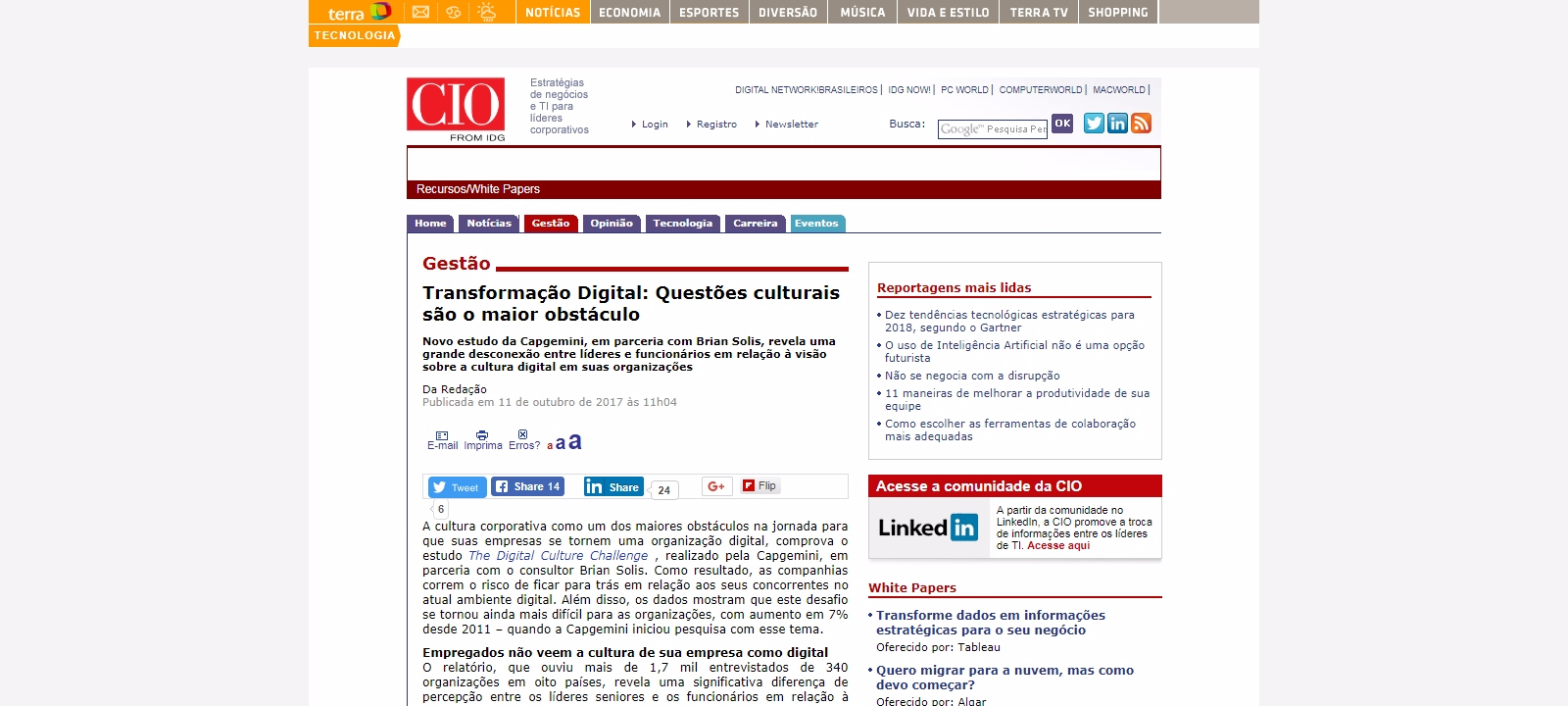The width and height of the screenshot is (1568, 706).
Task: Open the weather forecast icon
Action: 487,12
